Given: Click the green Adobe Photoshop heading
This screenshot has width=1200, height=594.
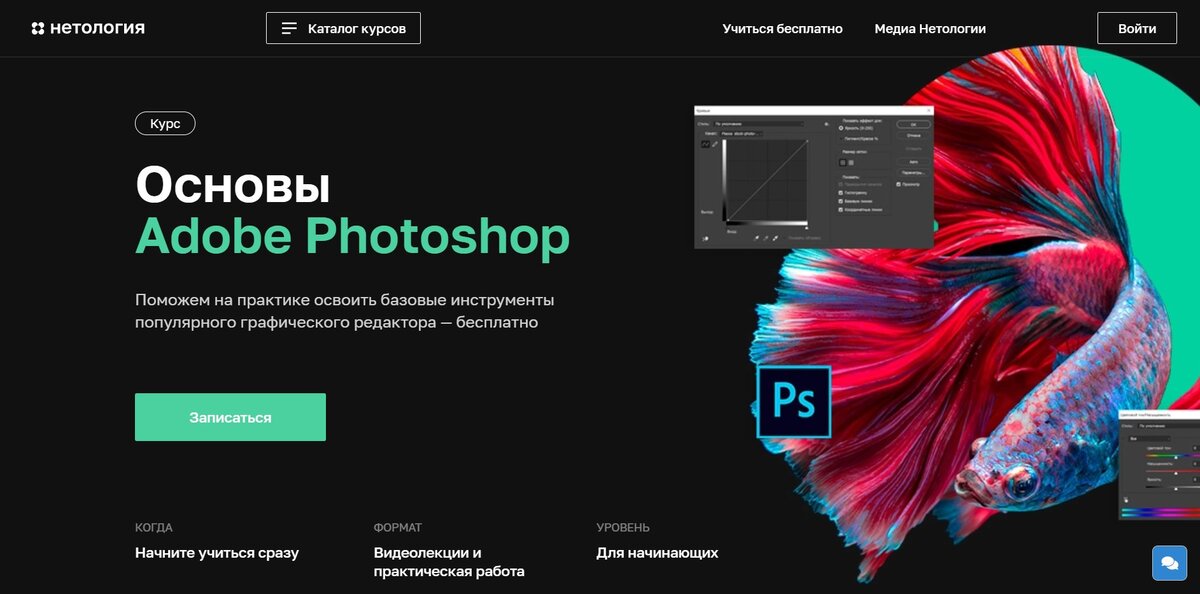Looking at the screenshot, I should pyautogui.click(x=352, y=236).
